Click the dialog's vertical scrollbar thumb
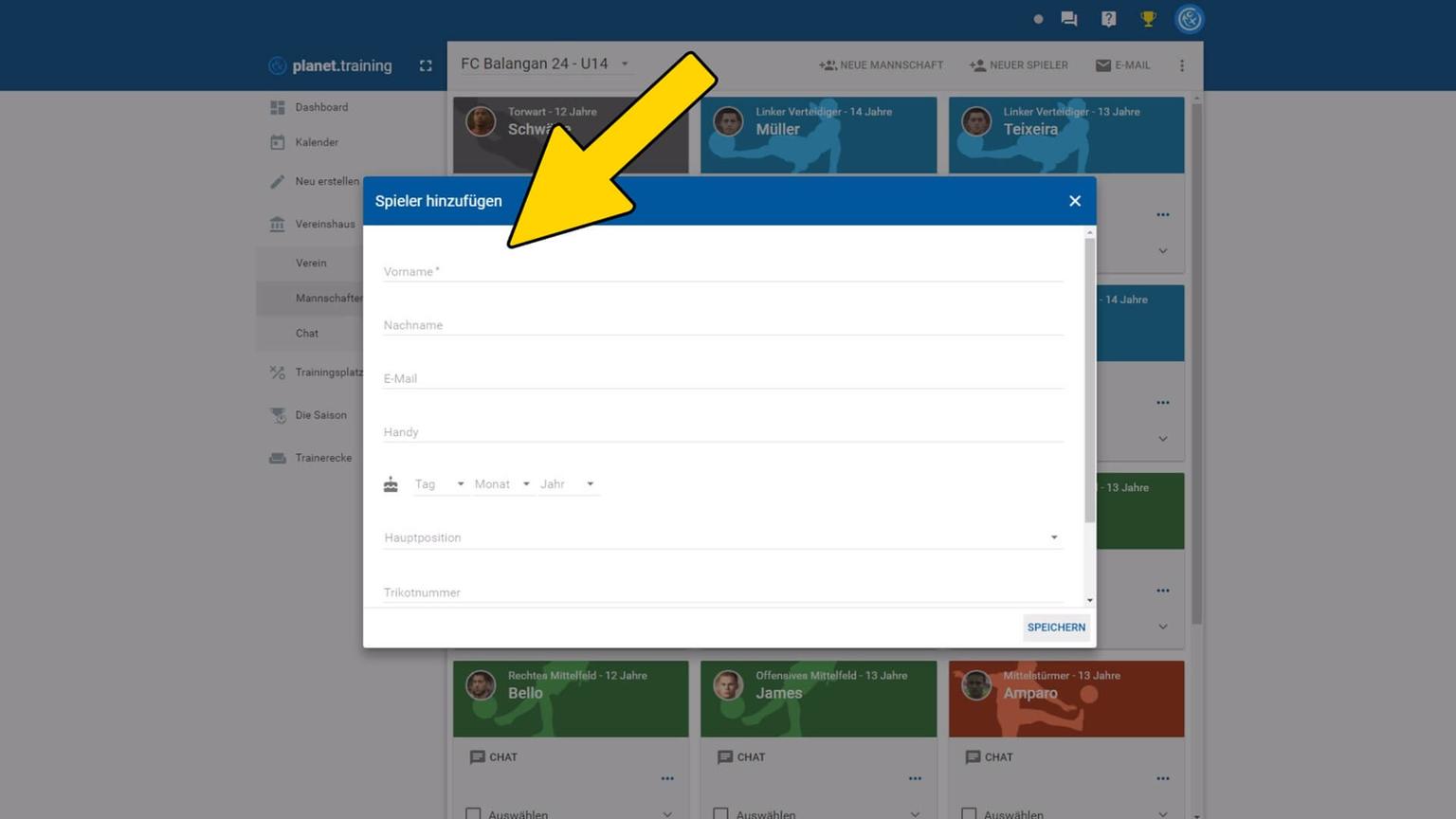1456x819 pixels. pos(1090,379)
